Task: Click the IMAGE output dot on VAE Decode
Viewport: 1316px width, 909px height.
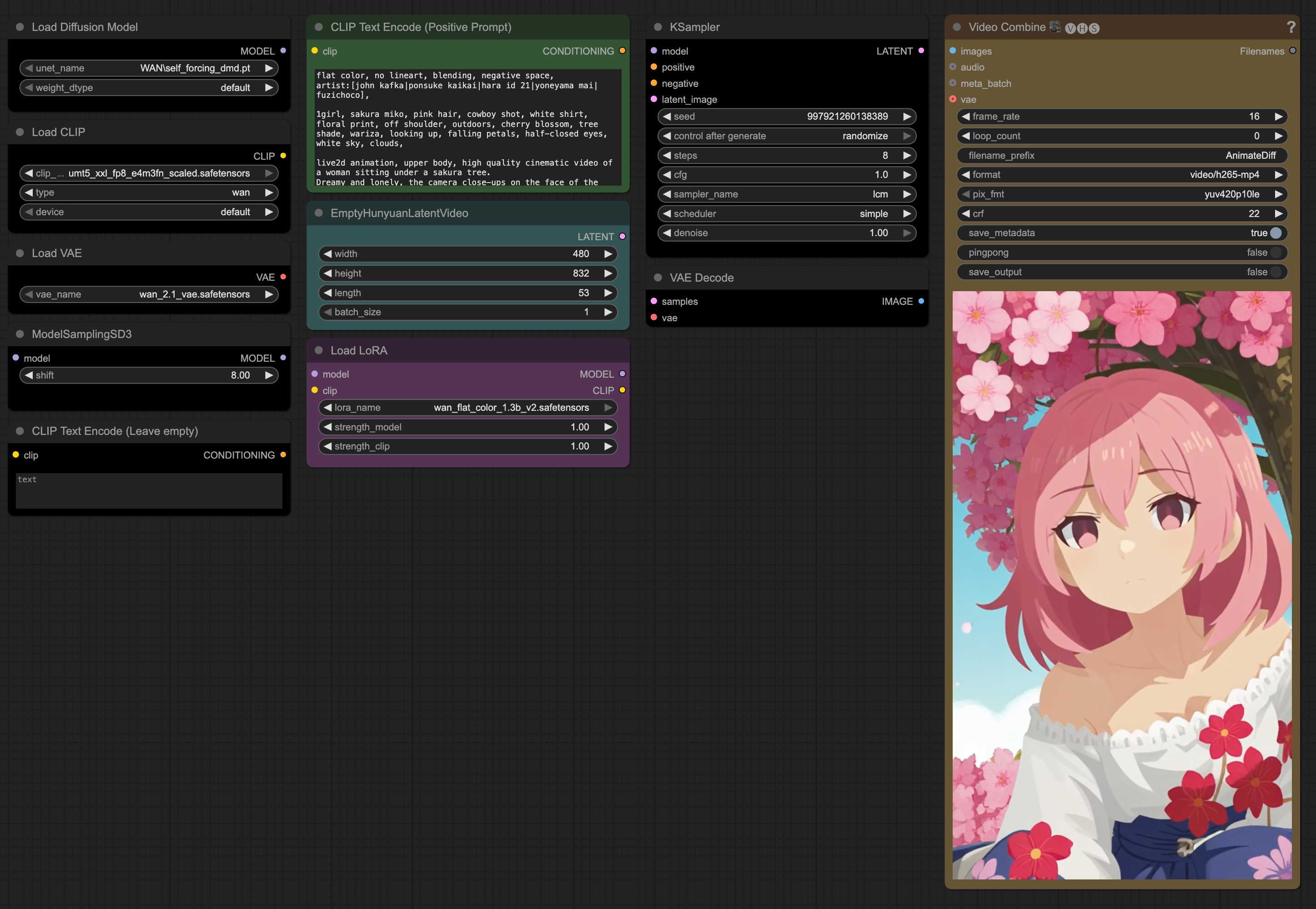Action: pyautogui.click(x=921, y=301)
